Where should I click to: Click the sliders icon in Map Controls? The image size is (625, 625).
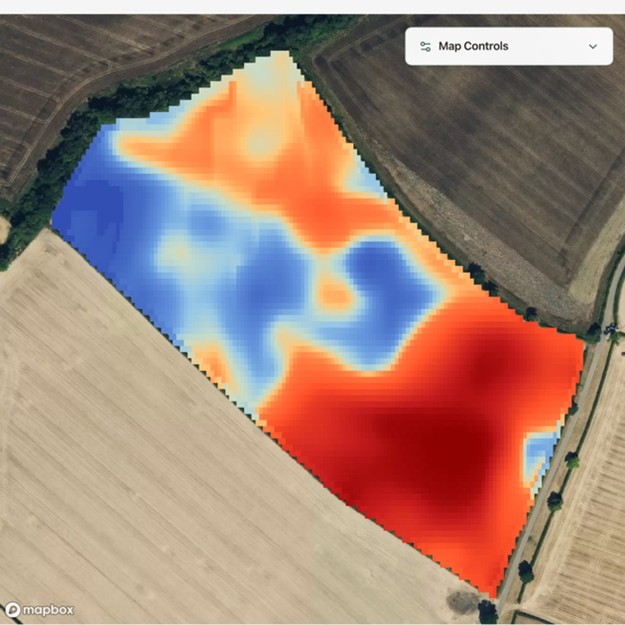pyautogui.click(x=425, y=47)
